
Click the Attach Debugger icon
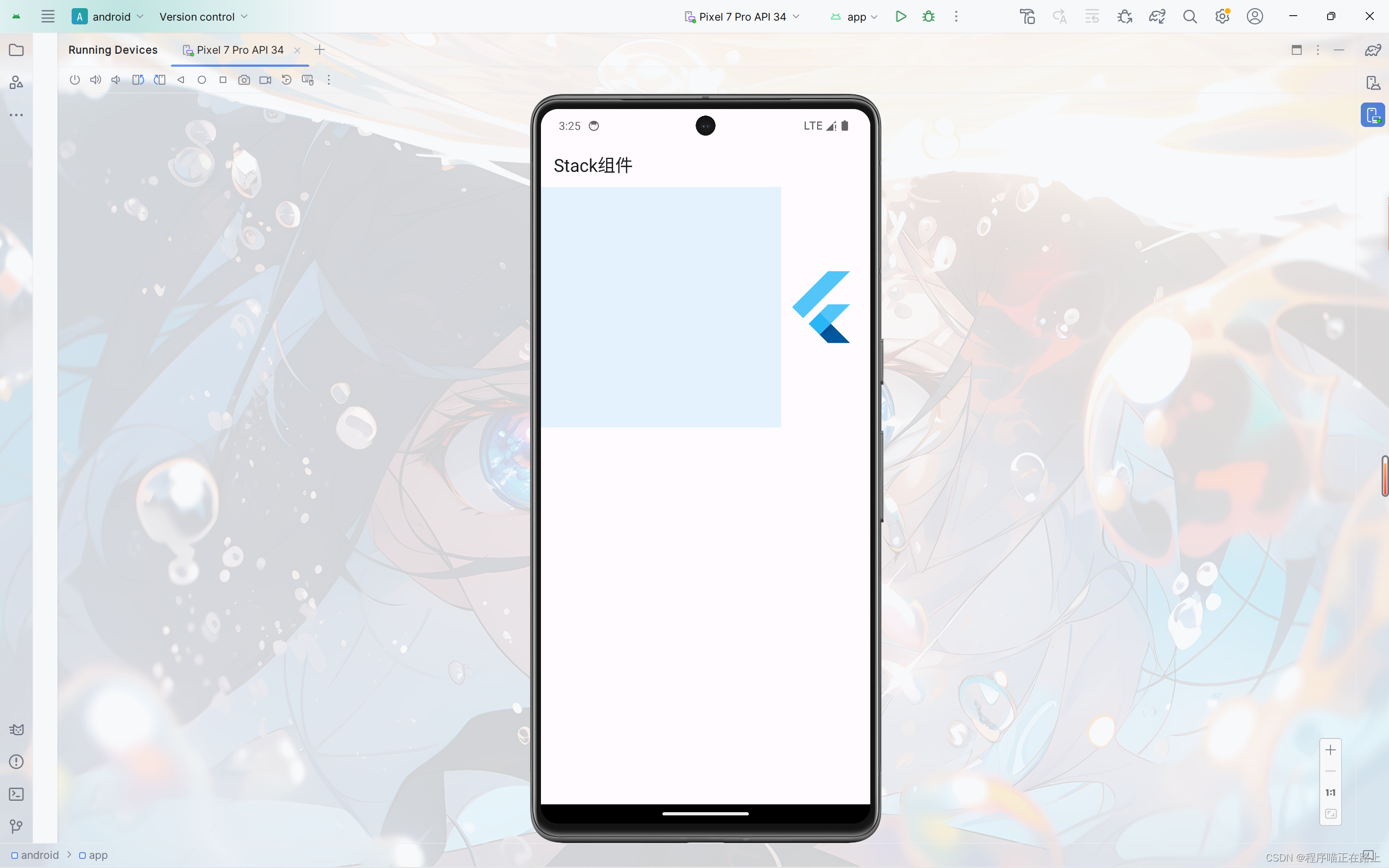[1124, 17]
